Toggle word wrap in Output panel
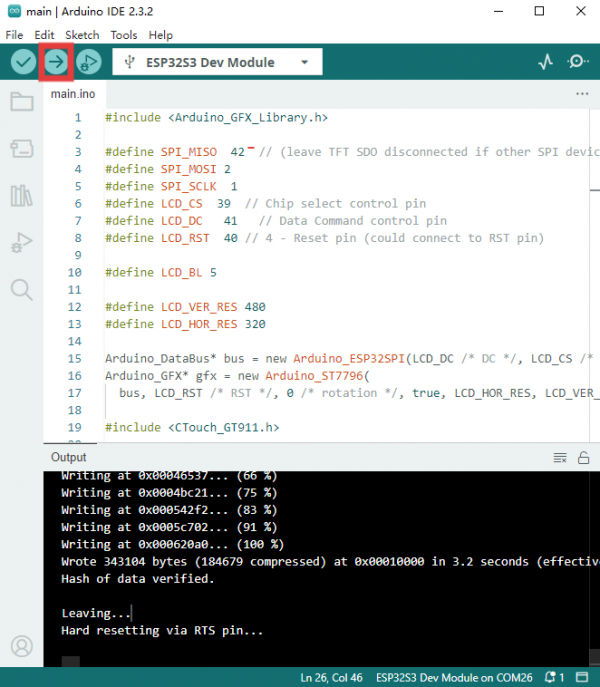 point(560,457)
